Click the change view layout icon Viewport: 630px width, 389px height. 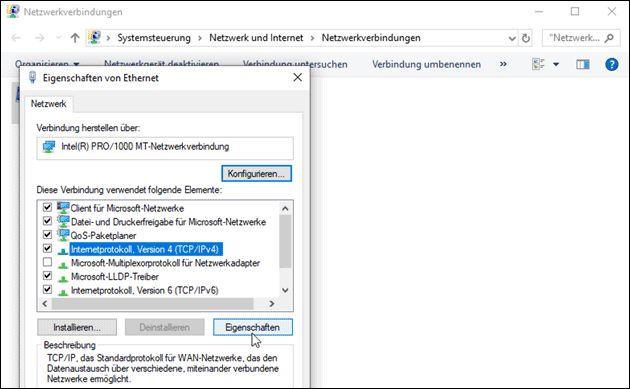[538, 64]
